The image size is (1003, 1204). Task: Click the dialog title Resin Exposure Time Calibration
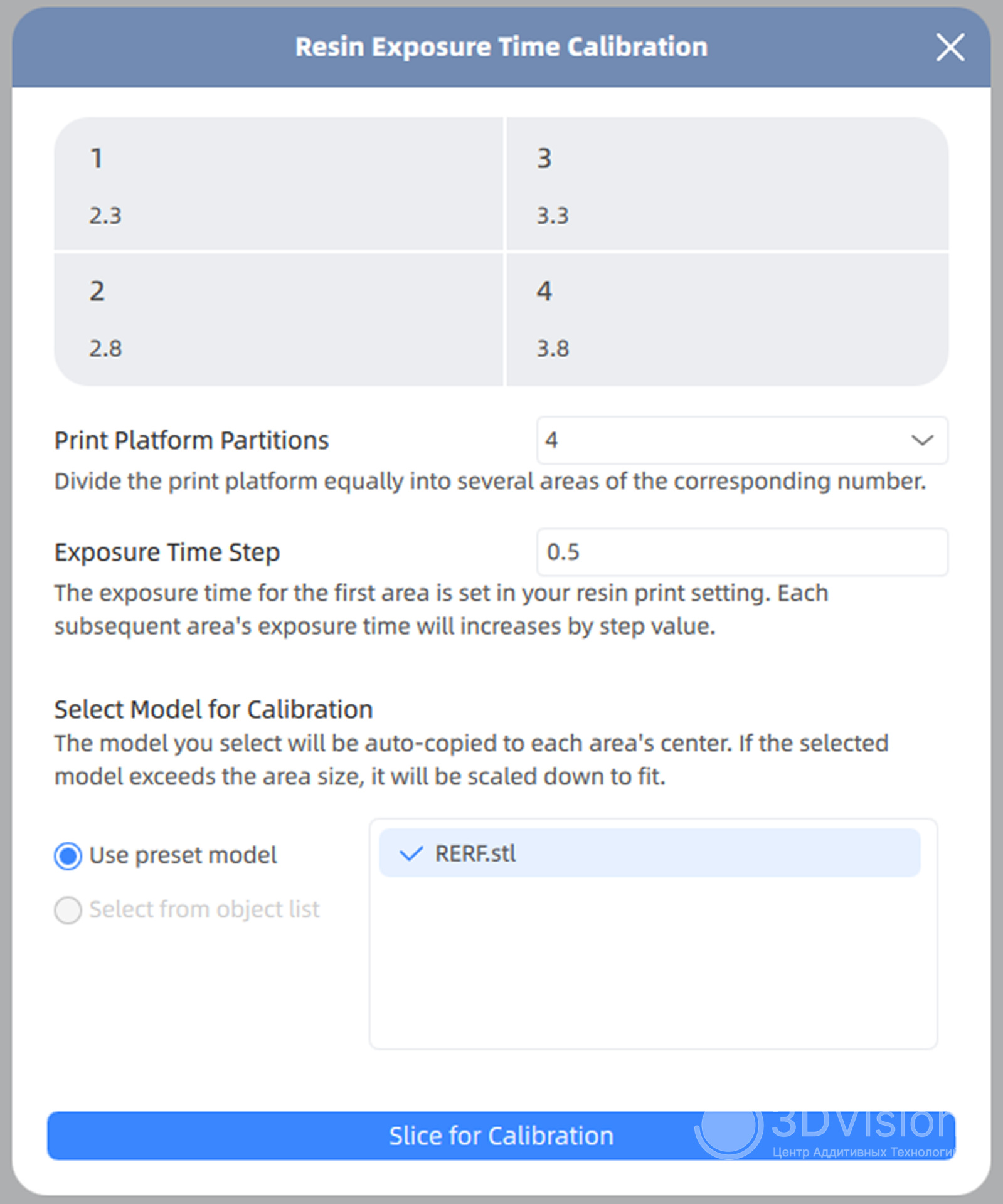click(501, 48)
